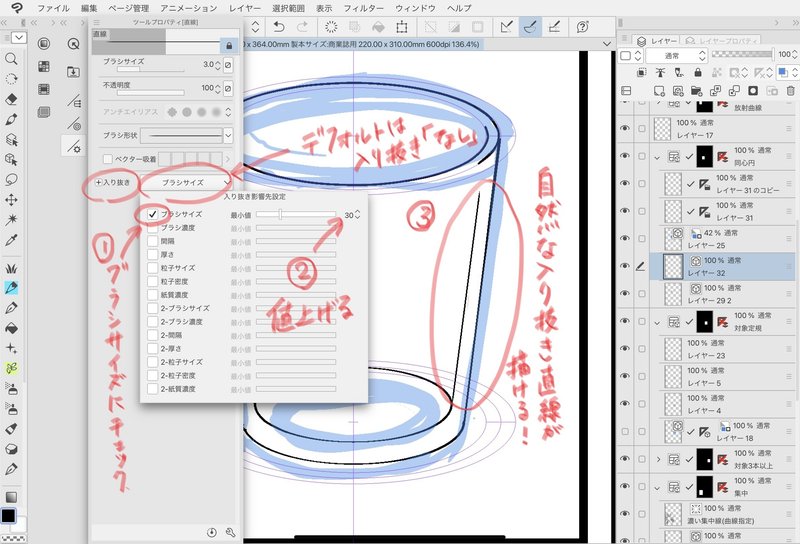
Task: Click the tool property lock icon
Action: click(229, 46)
